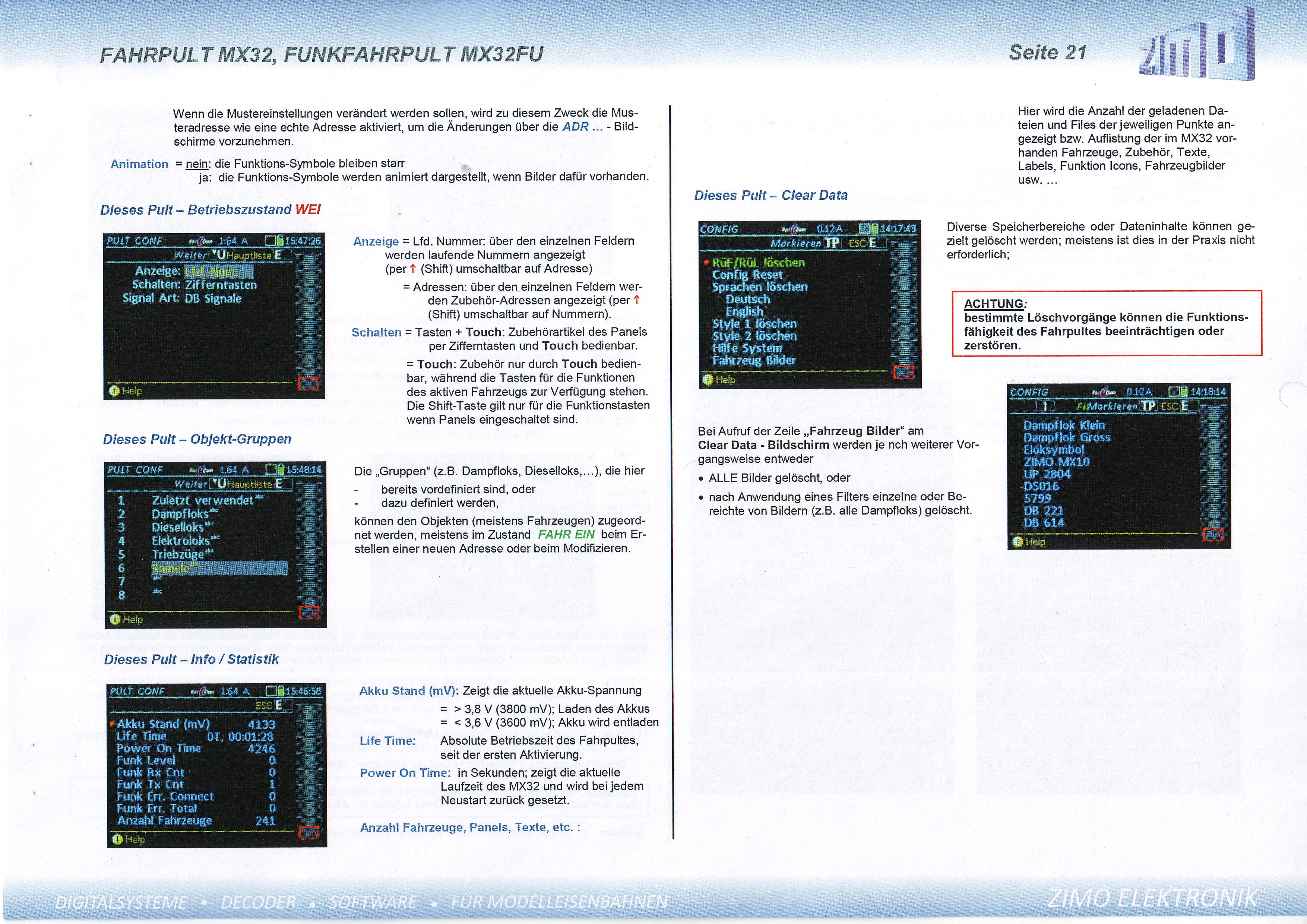This screenshot has width=1307, height=924.
Task: Tap the green battery icon beside 15:48:14
Action: tap(281, 470)
